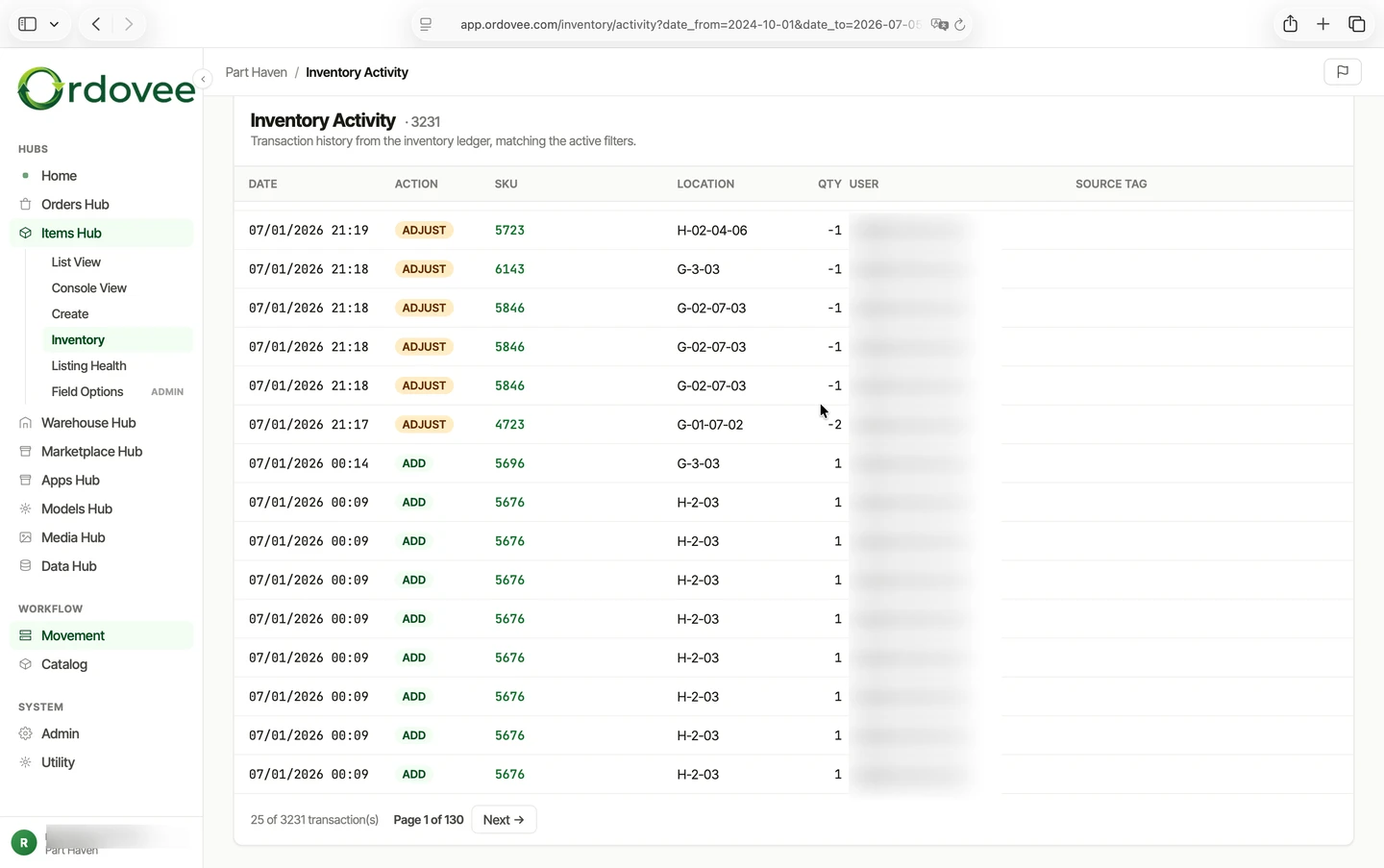Screen dimensions: 1384x868
Task: Click the user avatar R
Action: pyautogui.click(x=24, y=843)
